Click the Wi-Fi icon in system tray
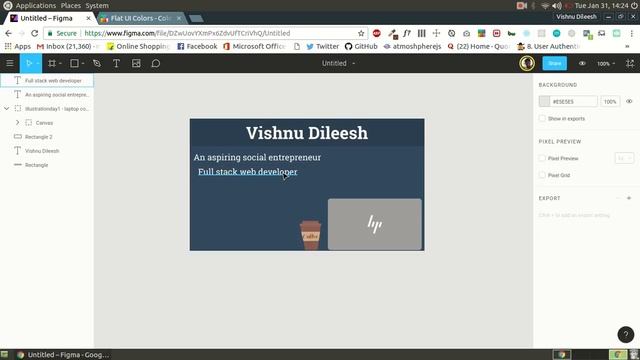The height and width of the screenshot is (360, 640). click(545, 6)
